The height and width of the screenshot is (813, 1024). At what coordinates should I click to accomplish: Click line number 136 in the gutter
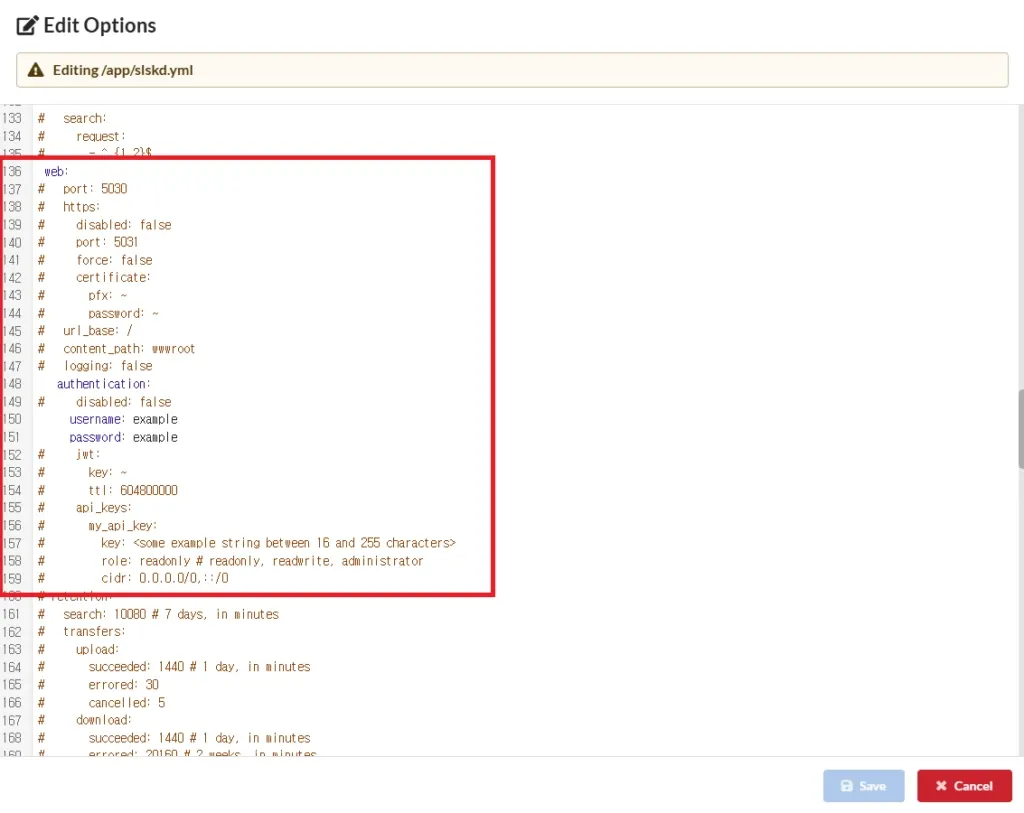pyautogui.click(x=13, y=171)
